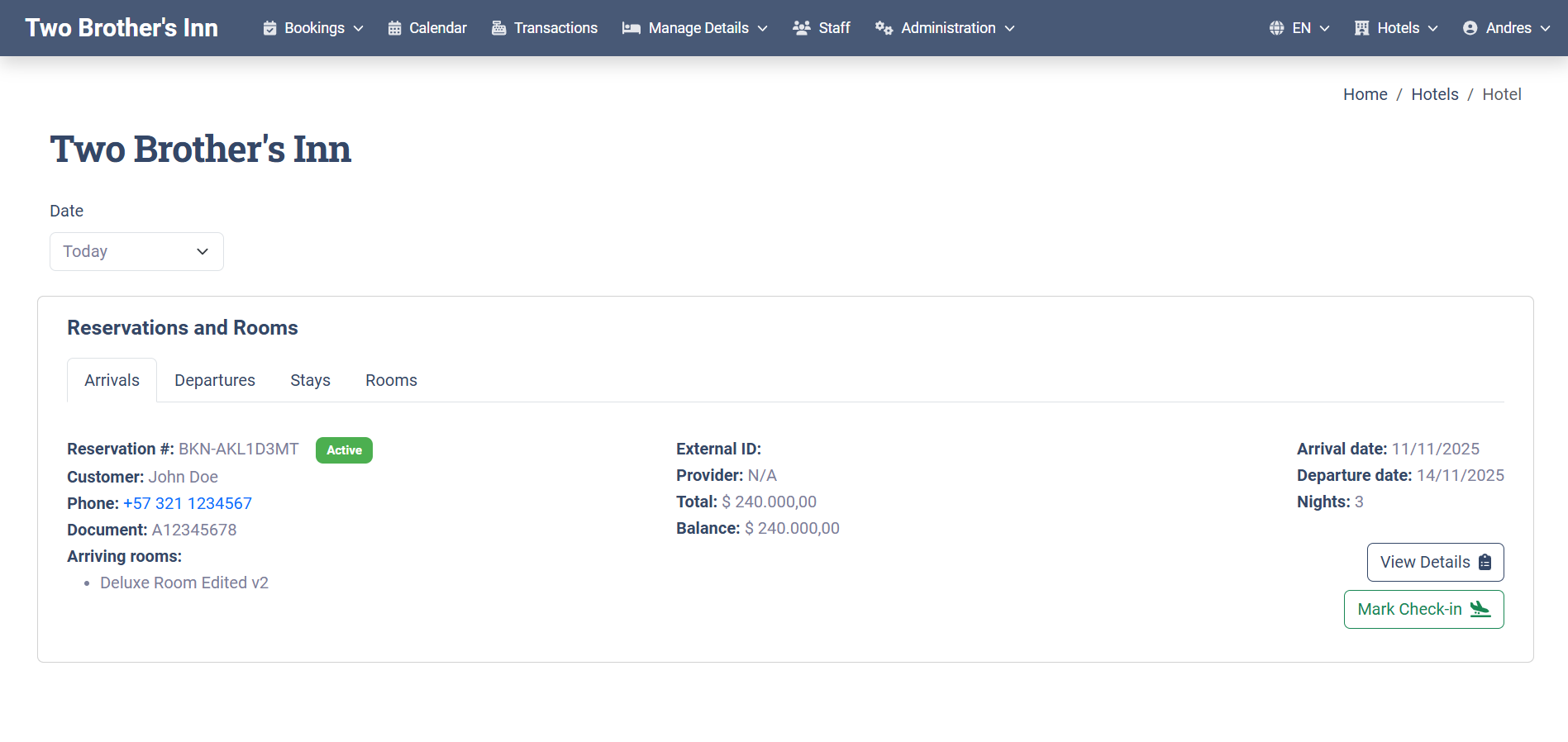Open the Andres user menu chevron

(x=1545, y=28)
